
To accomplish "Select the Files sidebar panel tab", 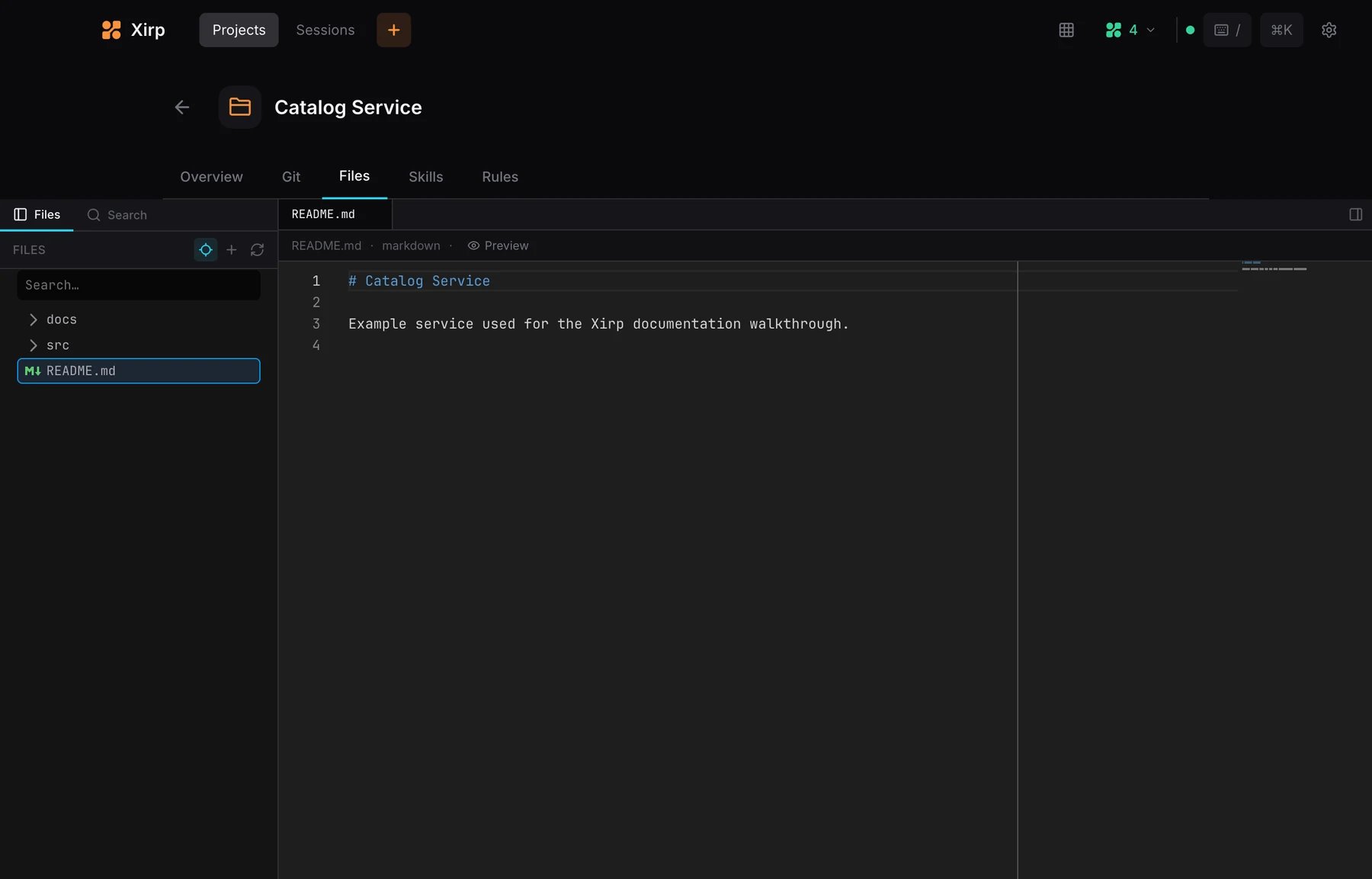I will tap(37, 215).
